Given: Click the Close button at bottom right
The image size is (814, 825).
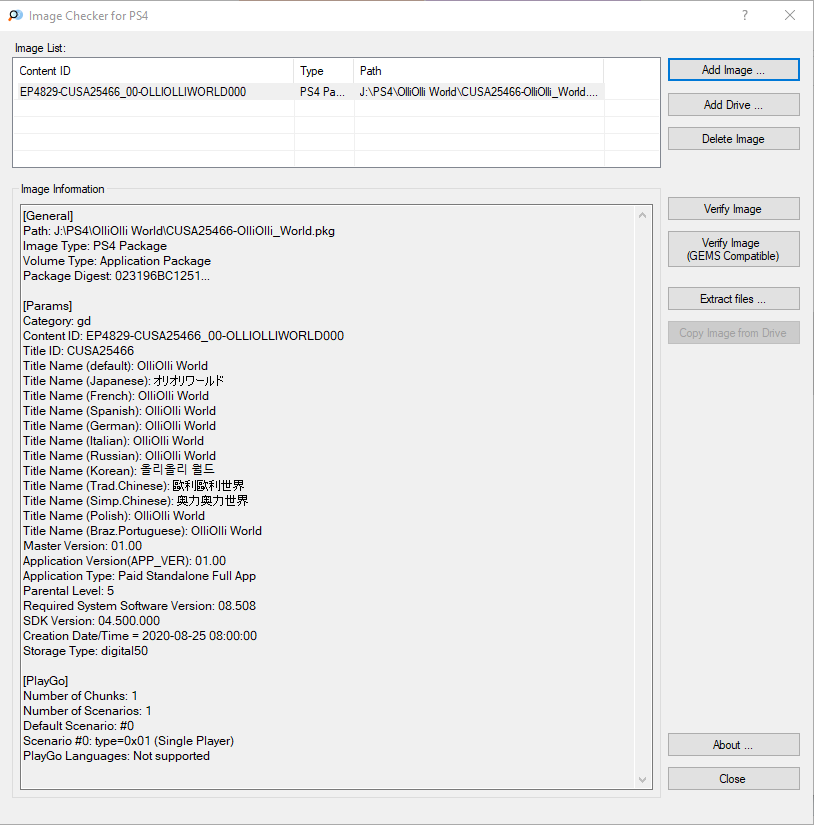Looking at the screenshot, I should click(733, 779).
